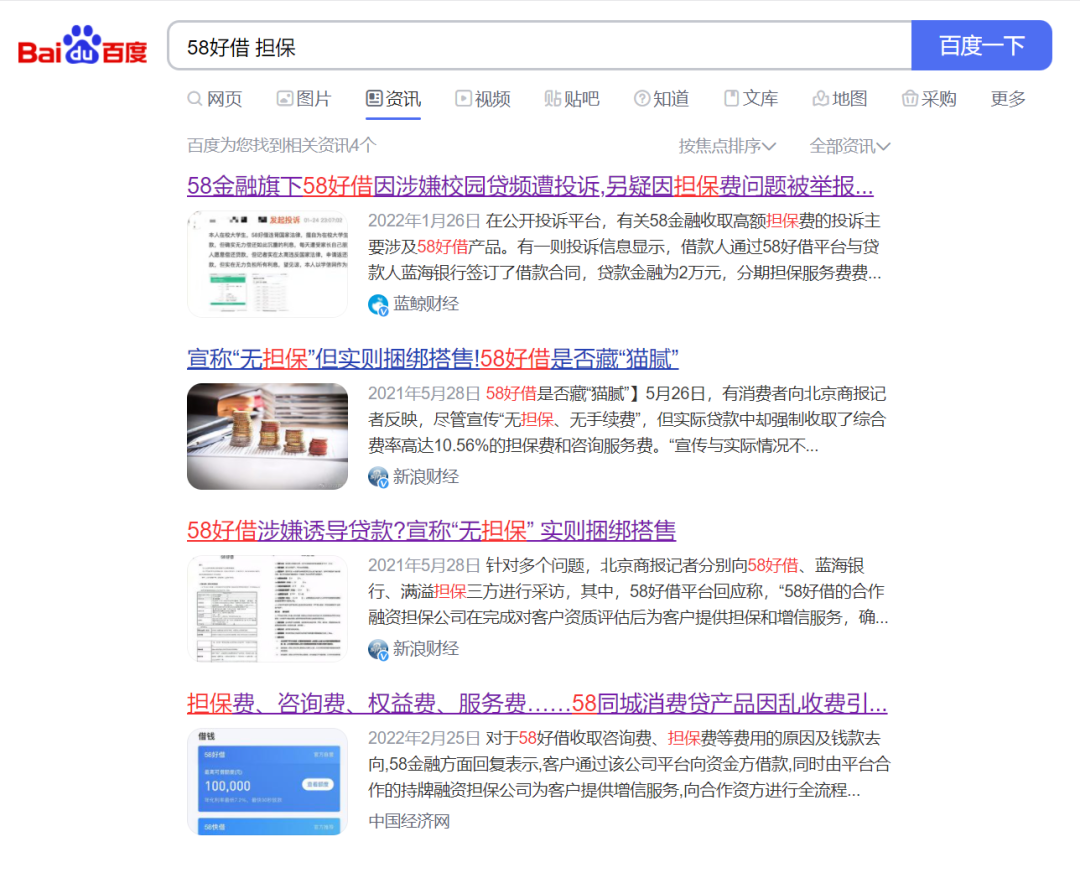Click the 蓝鲸财经 source name
Viewport: 1080px width, 873px height.
tap(426, 304)
